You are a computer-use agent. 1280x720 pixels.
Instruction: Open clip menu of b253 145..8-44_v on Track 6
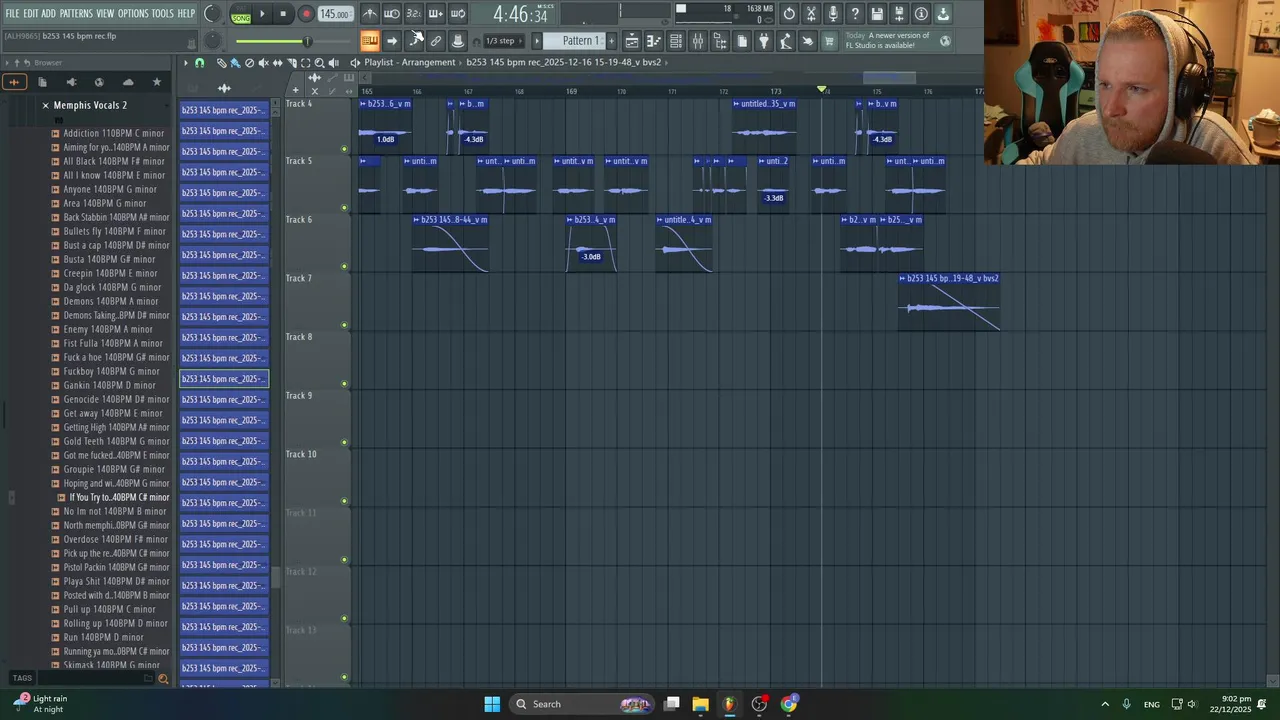(417, 220)
